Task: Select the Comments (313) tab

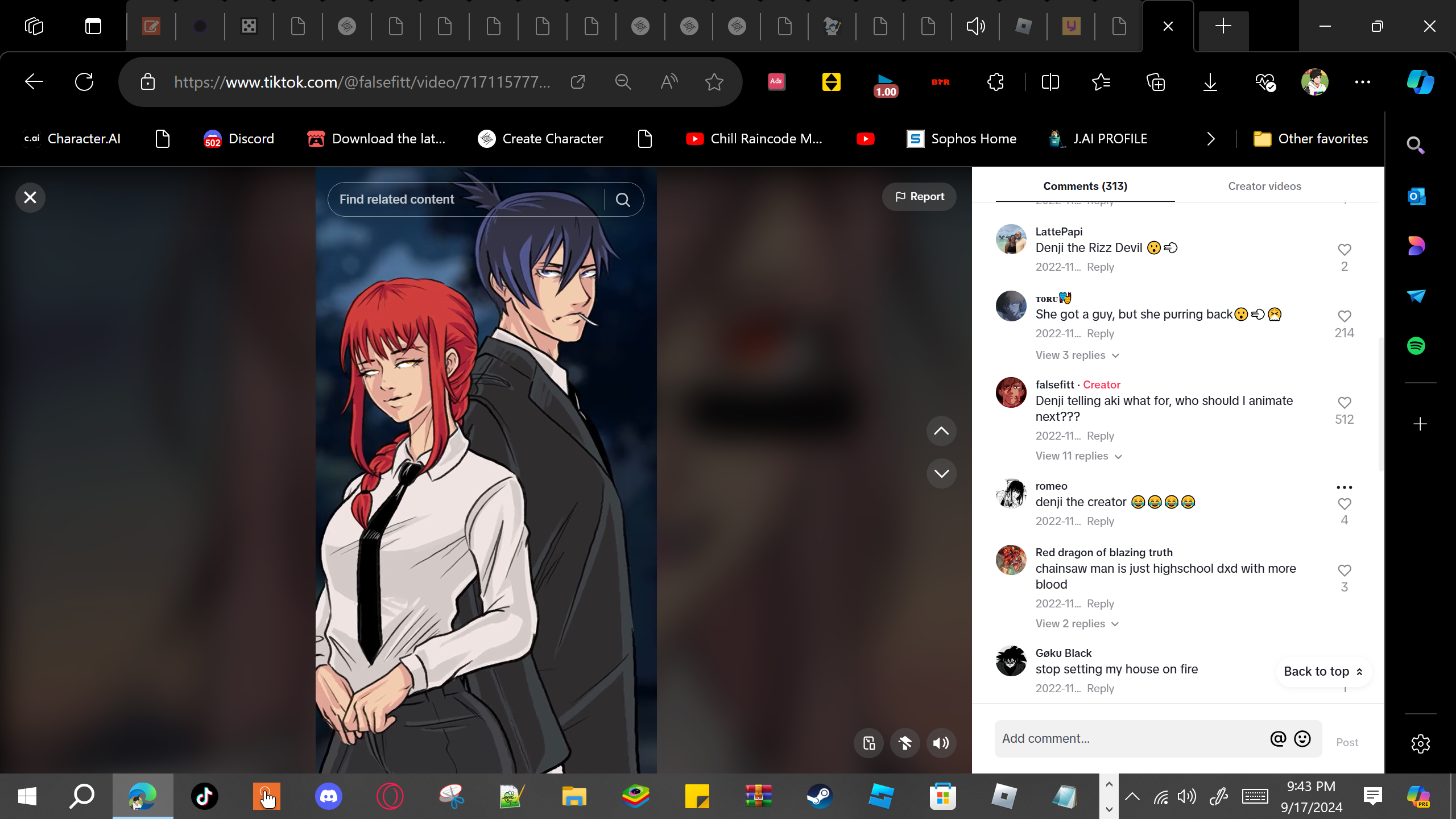Action: pos(1085,186)
